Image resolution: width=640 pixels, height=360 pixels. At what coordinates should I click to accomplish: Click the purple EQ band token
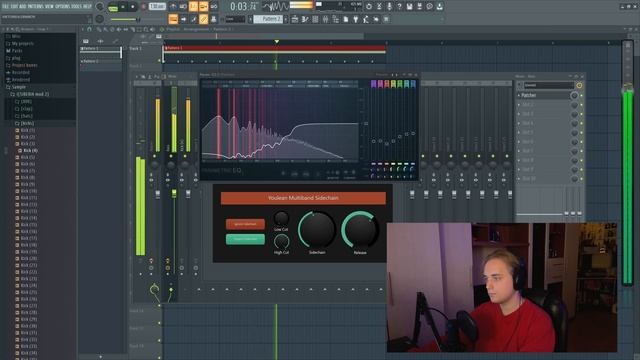373,84
